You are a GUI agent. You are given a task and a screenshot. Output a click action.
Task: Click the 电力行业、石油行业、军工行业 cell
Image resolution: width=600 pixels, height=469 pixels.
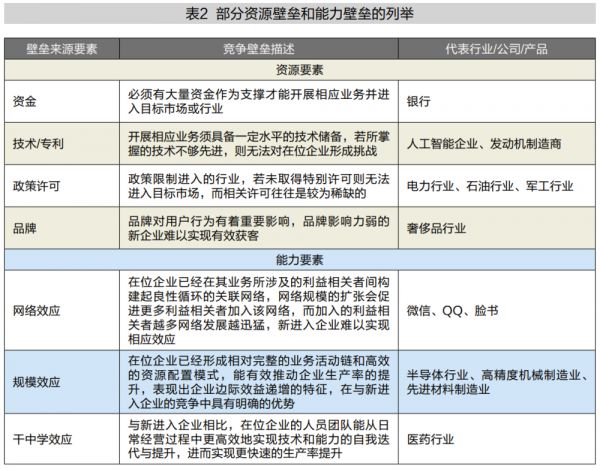pyautogui.click(x=490, y=186)
